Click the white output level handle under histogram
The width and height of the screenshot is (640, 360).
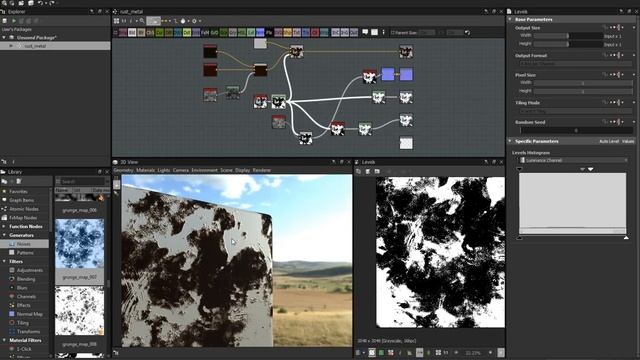pos(626,238)
